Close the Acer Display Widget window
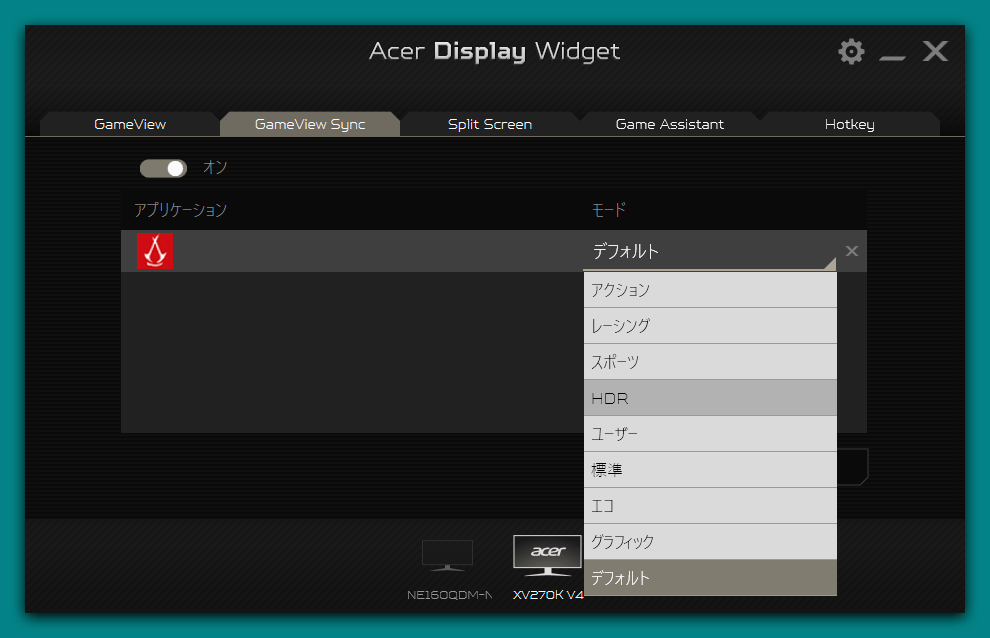 pos(935,51)
